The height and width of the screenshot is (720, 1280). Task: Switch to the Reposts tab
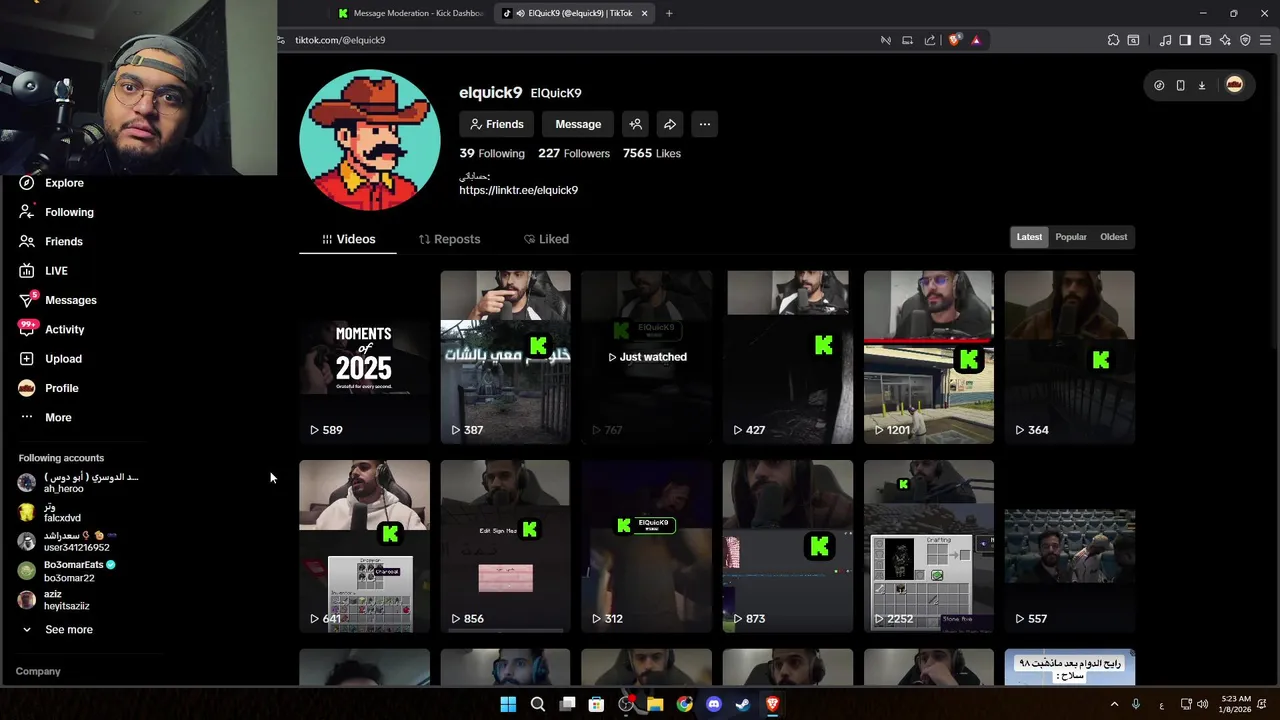click(x=449, y=239)
